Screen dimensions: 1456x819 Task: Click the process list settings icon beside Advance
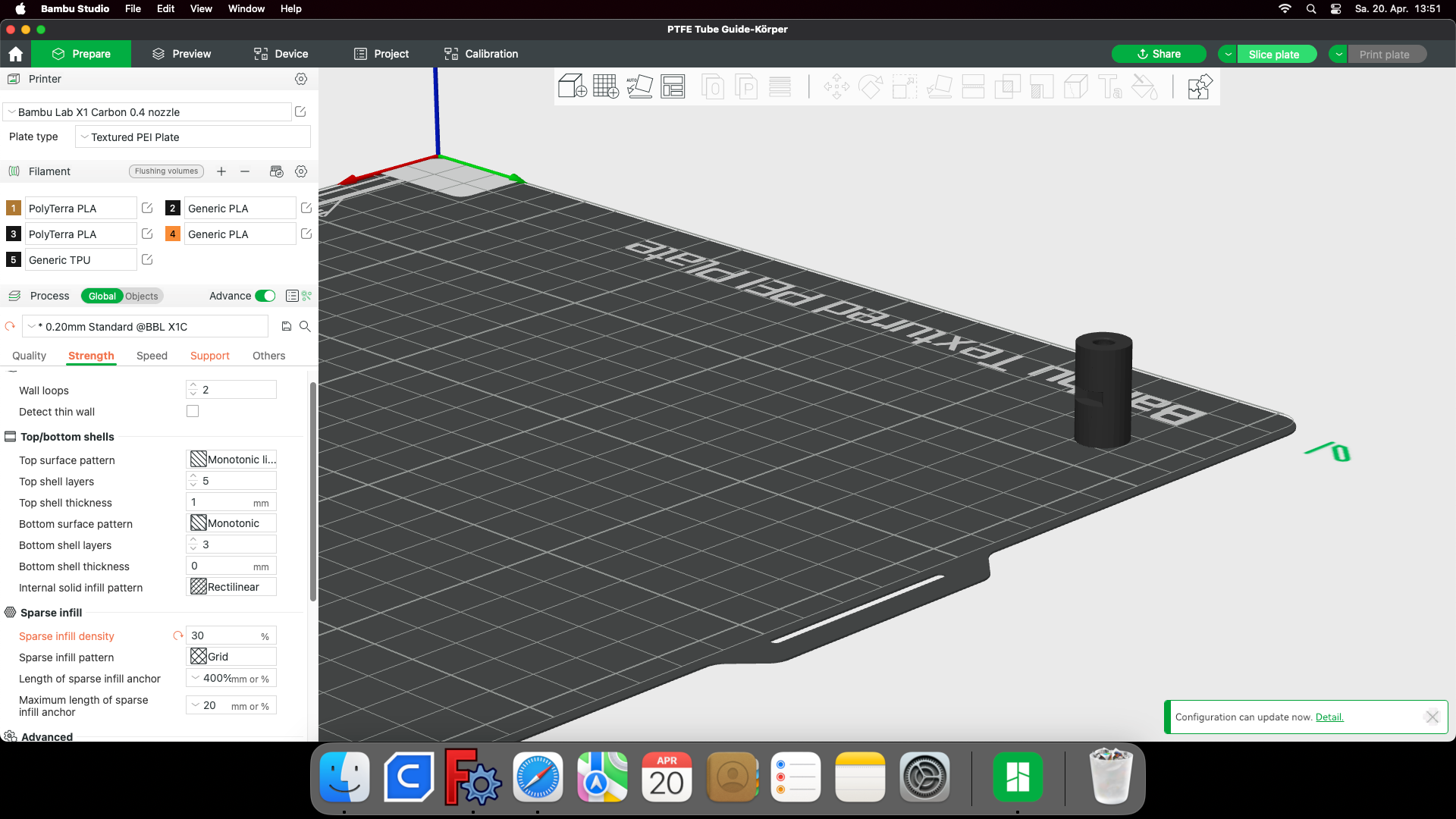[x=292, y=296]
